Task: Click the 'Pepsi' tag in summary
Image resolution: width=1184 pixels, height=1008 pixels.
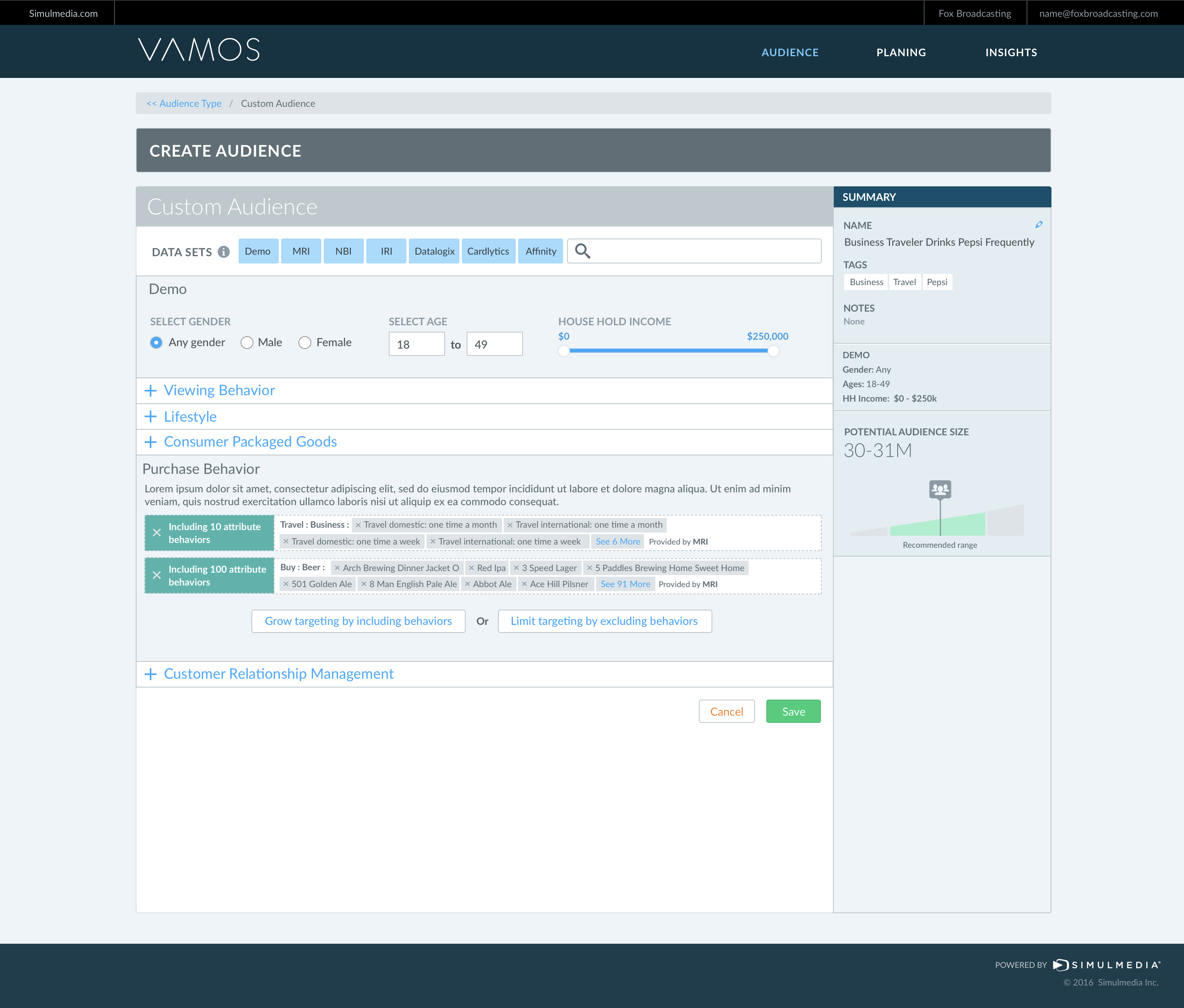Action: (937, 282)
